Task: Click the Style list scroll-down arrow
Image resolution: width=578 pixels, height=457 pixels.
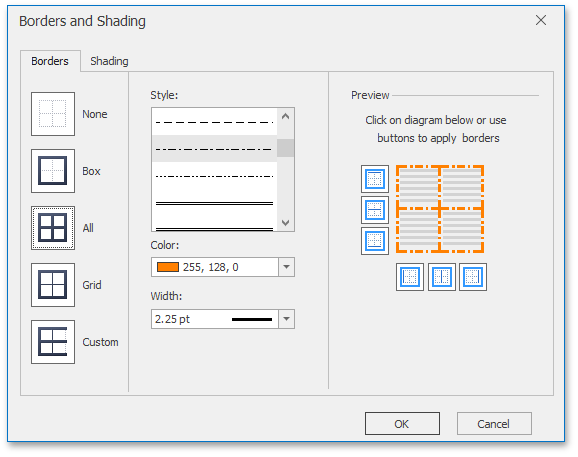Action: click(x=285, y=223)
